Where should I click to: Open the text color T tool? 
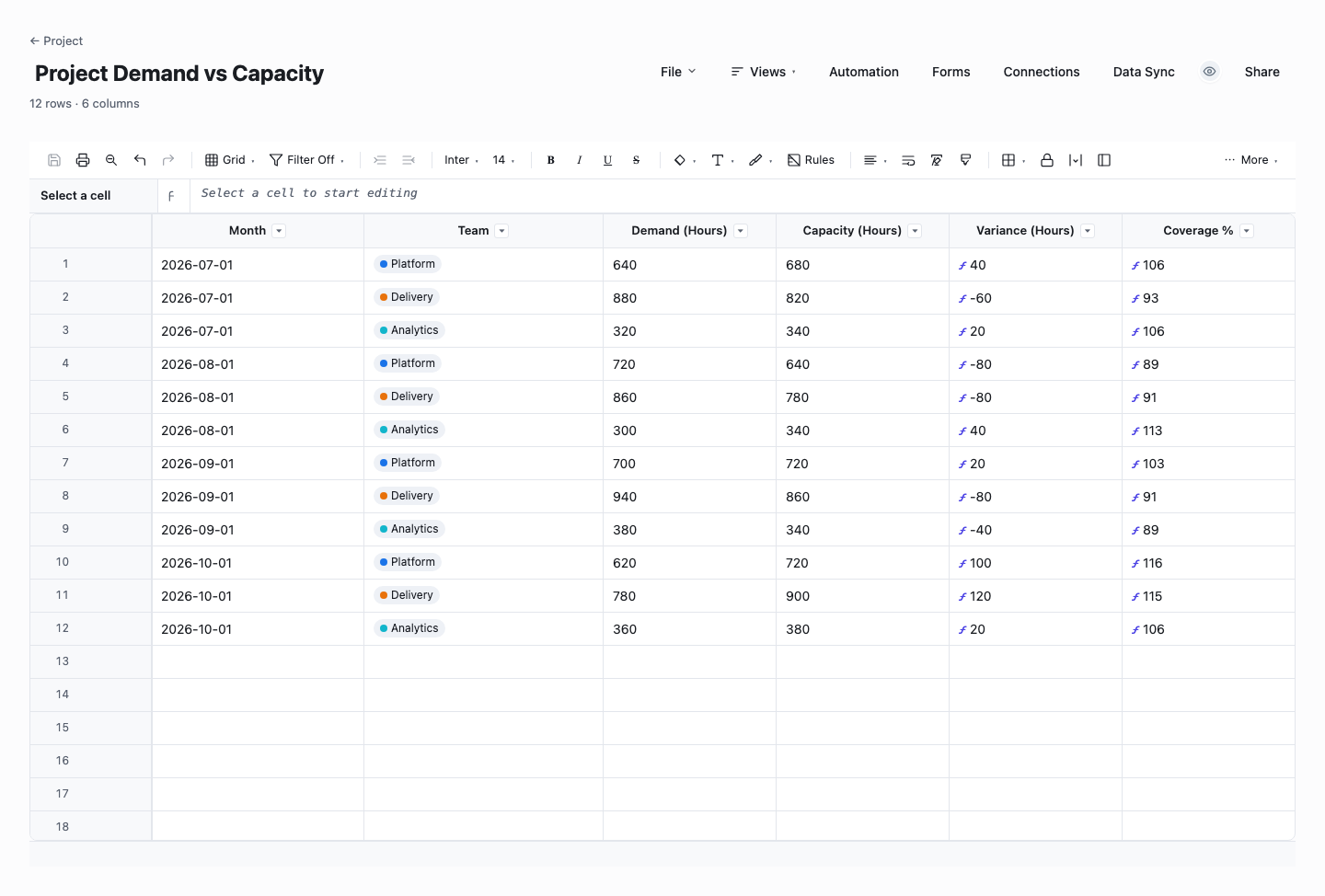722,160
